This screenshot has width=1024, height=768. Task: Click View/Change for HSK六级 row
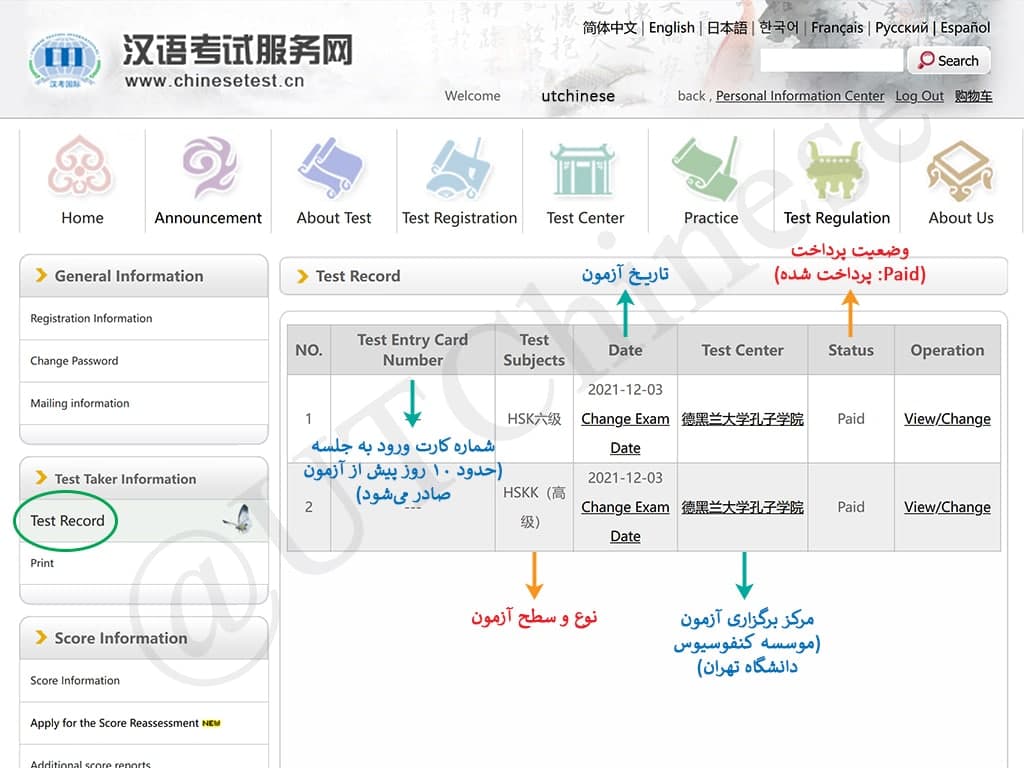click(947, 419)
